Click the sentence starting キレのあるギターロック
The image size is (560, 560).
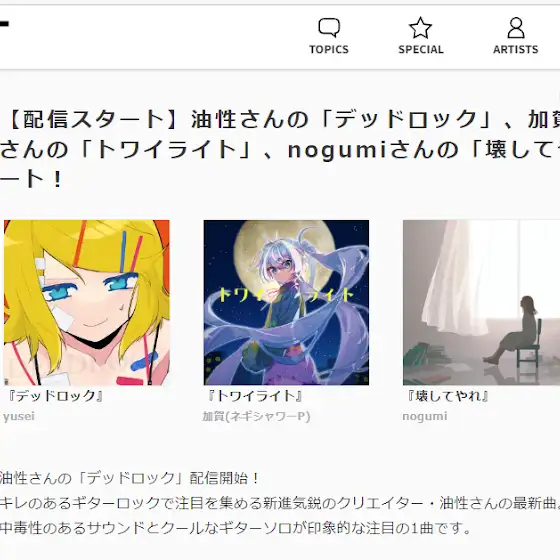pyautogui.click(x=280, y=503)
